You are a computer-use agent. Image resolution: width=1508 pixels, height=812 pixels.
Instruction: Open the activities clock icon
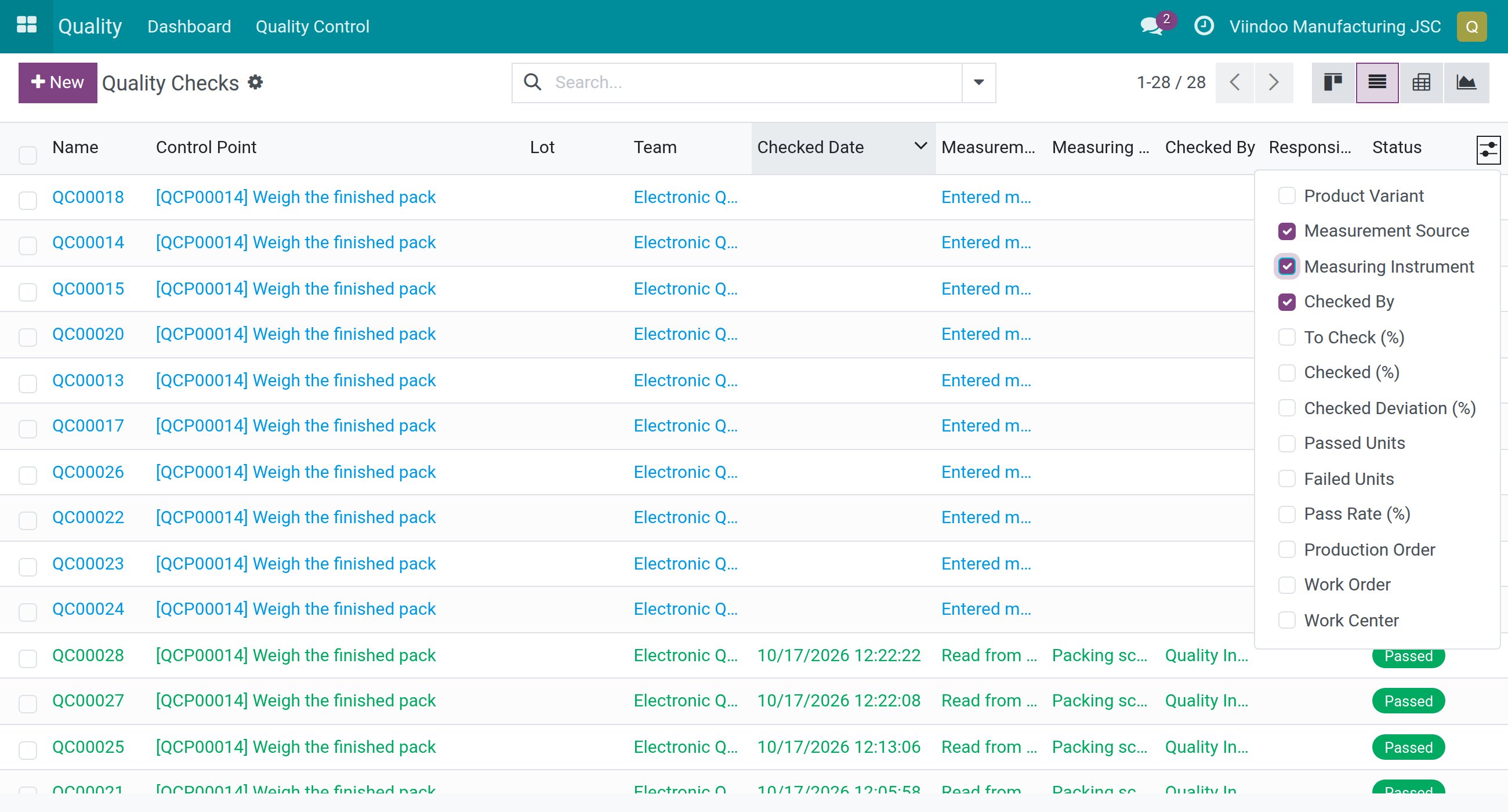(x=1203, y=26)
